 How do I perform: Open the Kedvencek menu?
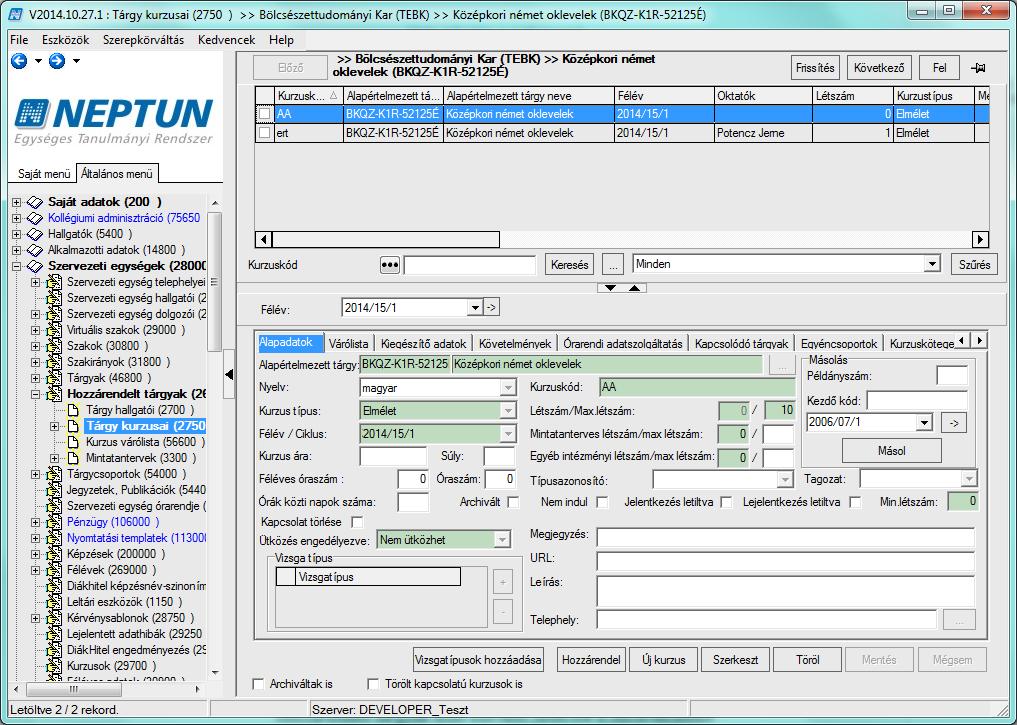226,40
